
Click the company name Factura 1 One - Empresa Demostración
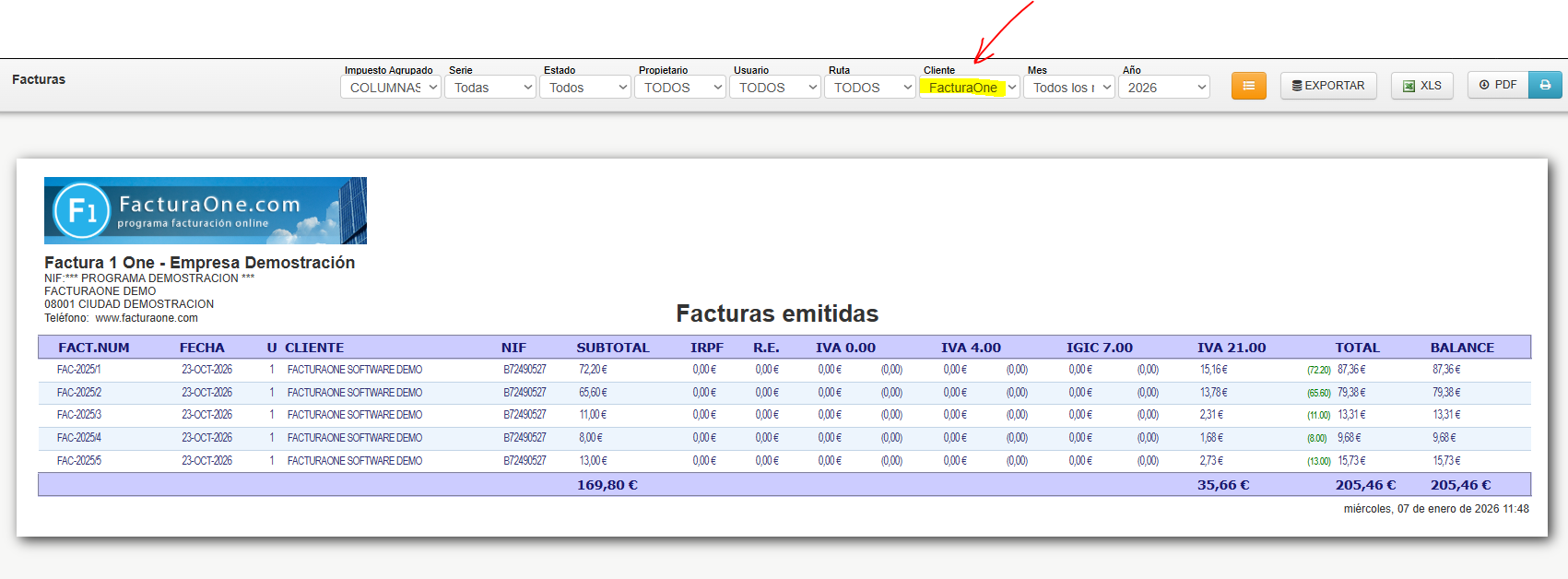click(x=200, y=263)
